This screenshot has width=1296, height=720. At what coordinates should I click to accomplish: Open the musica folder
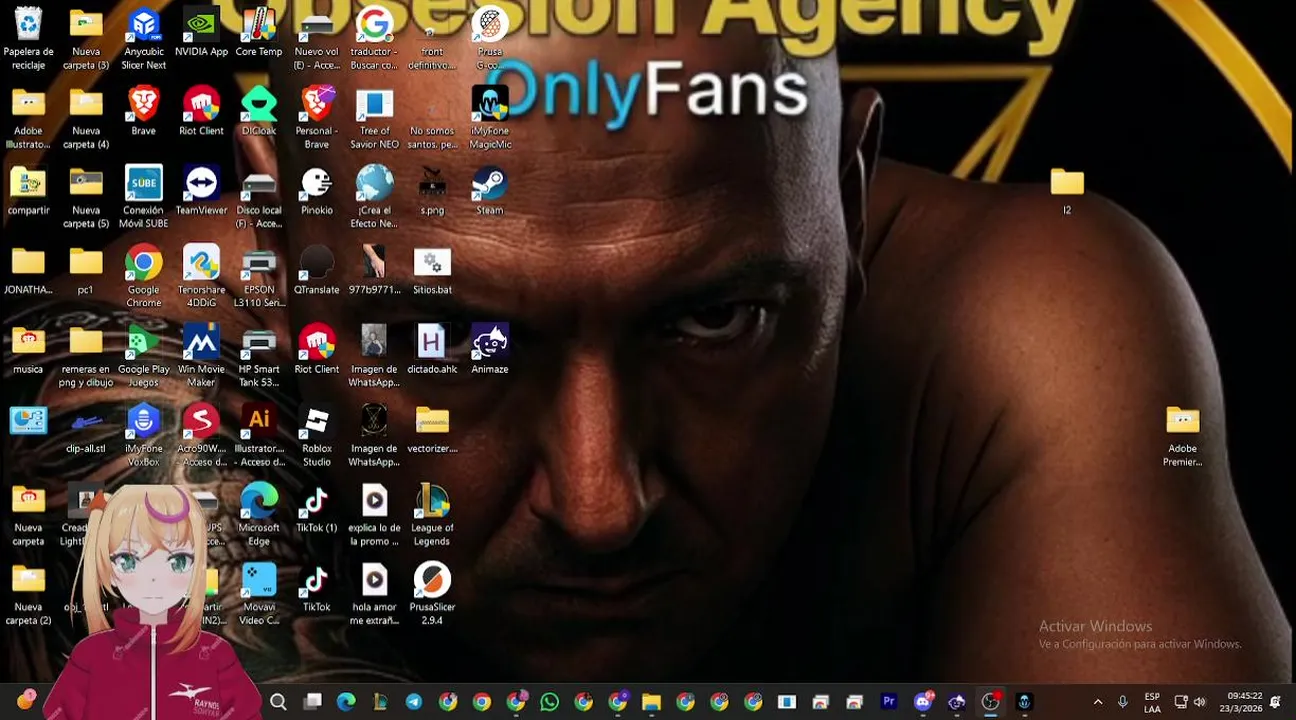28,350
